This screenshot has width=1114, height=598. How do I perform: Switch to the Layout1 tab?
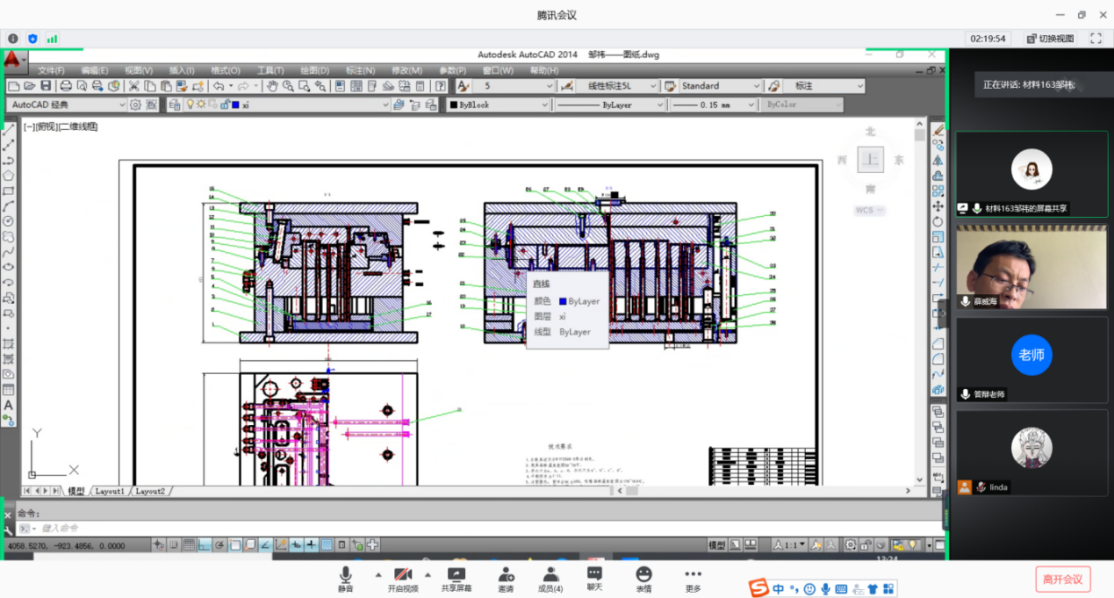[109, 491]
